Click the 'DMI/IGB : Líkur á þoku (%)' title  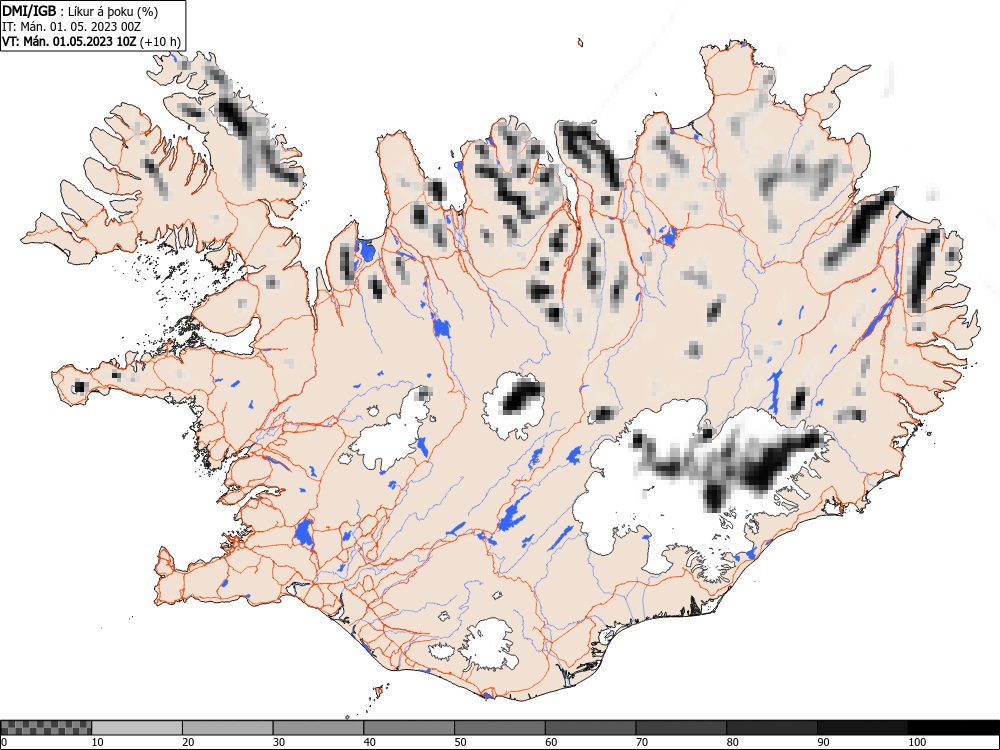point(80,11)
